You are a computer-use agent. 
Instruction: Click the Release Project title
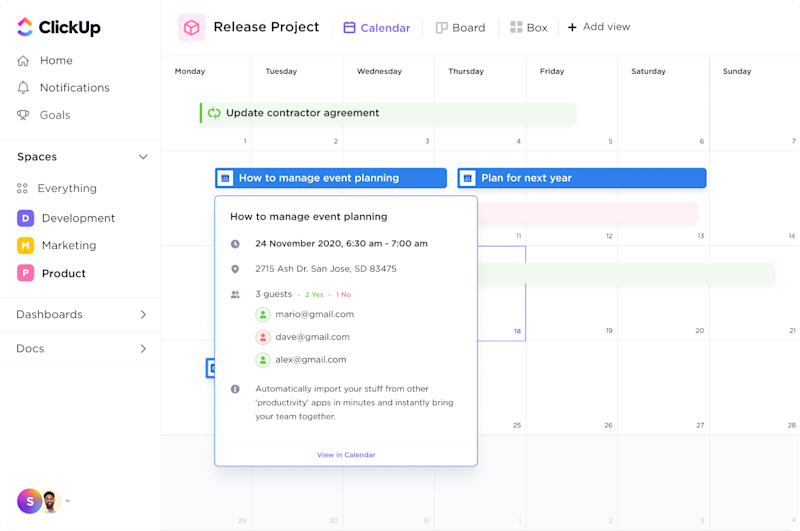(x=266, y=27)
